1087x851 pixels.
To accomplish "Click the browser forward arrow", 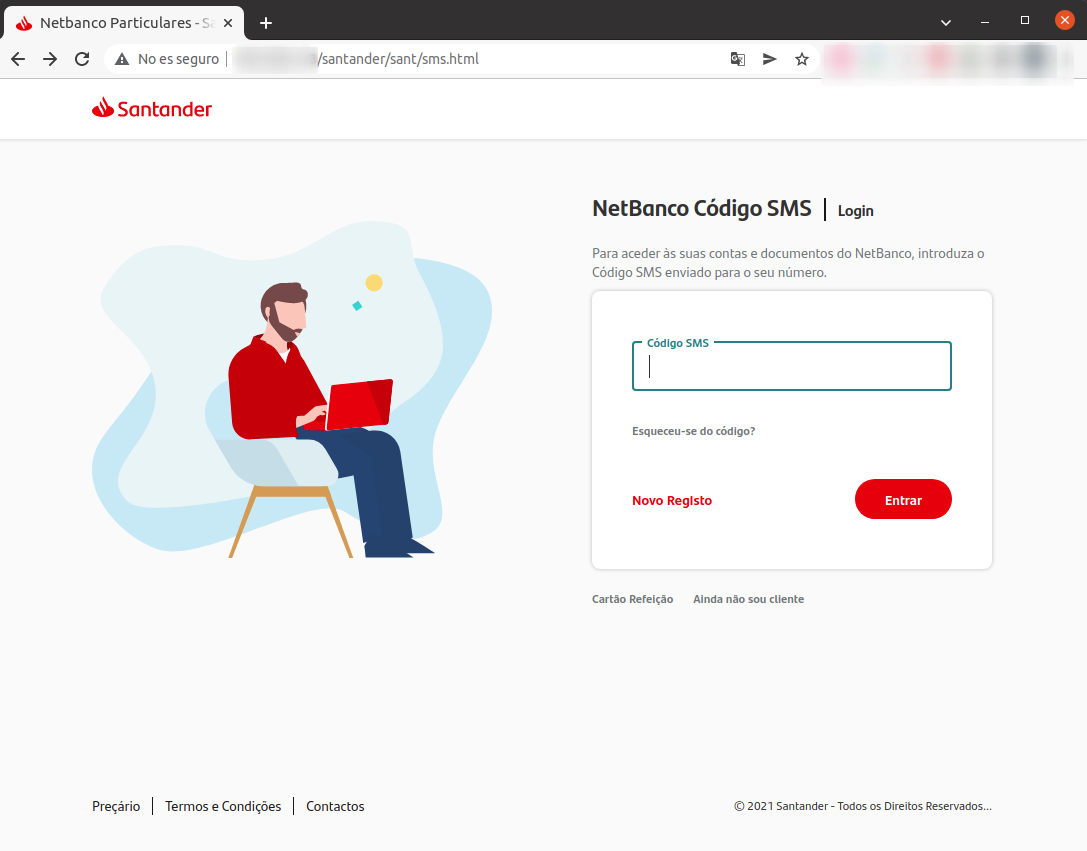I will pos(50,59).
